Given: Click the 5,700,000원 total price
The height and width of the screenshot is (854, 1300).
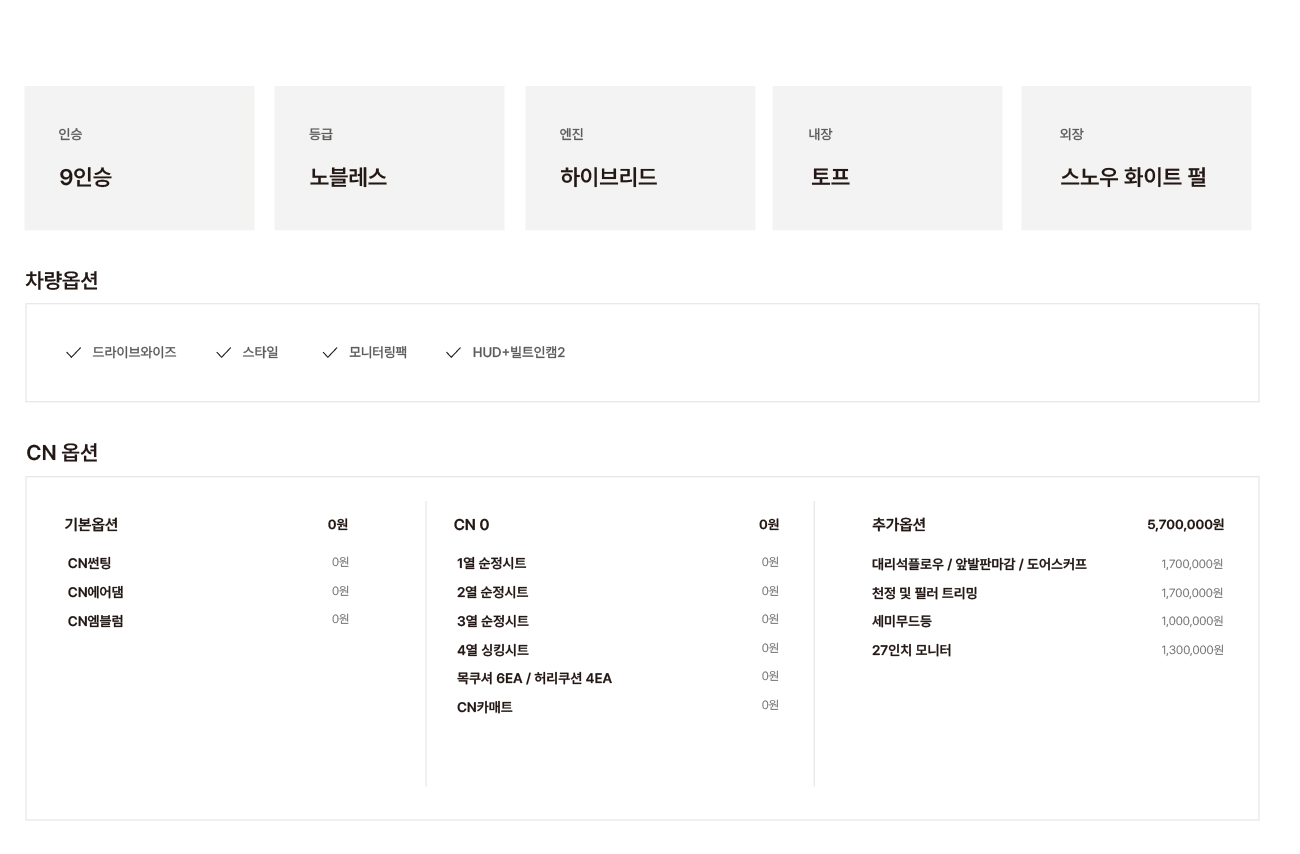Looking at the screenshot, I should tap(1185, 525).
